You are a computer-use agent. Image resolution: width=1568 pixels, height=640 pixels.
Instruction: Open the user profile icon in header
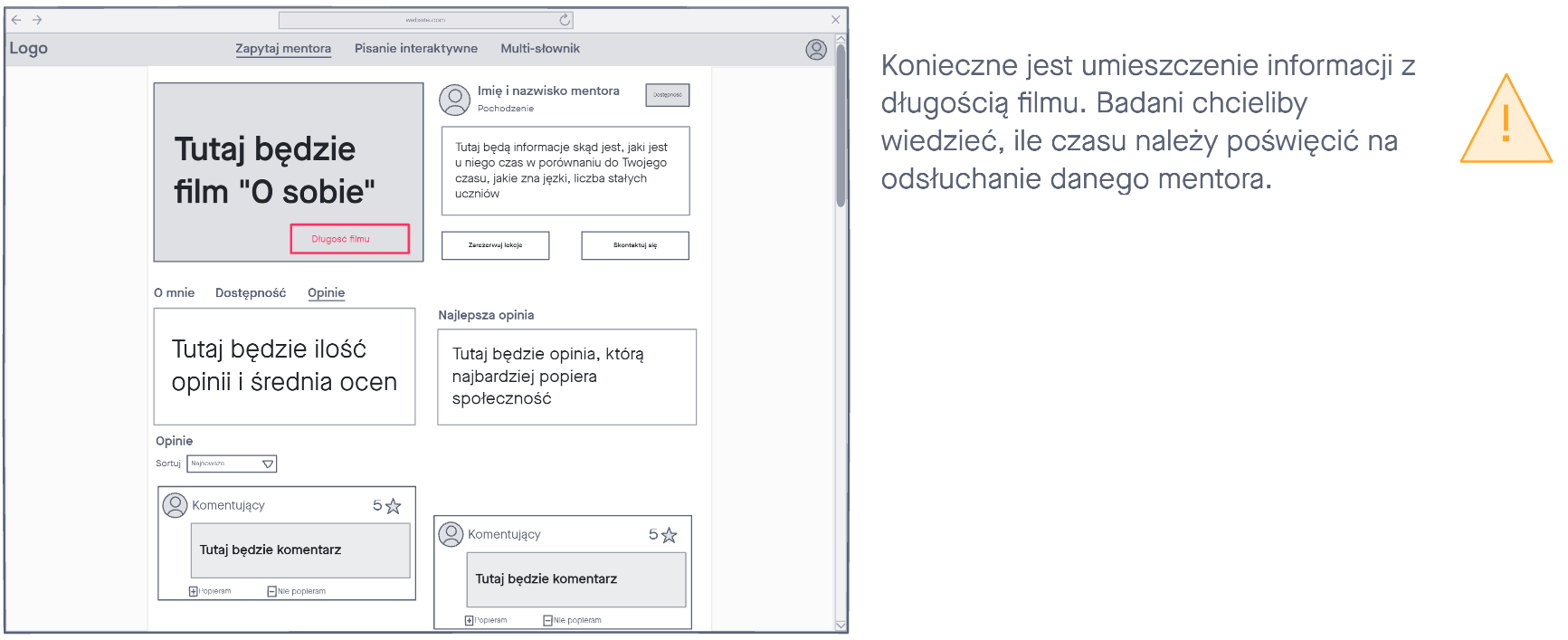pyautogui.click(x=816, y=50)
